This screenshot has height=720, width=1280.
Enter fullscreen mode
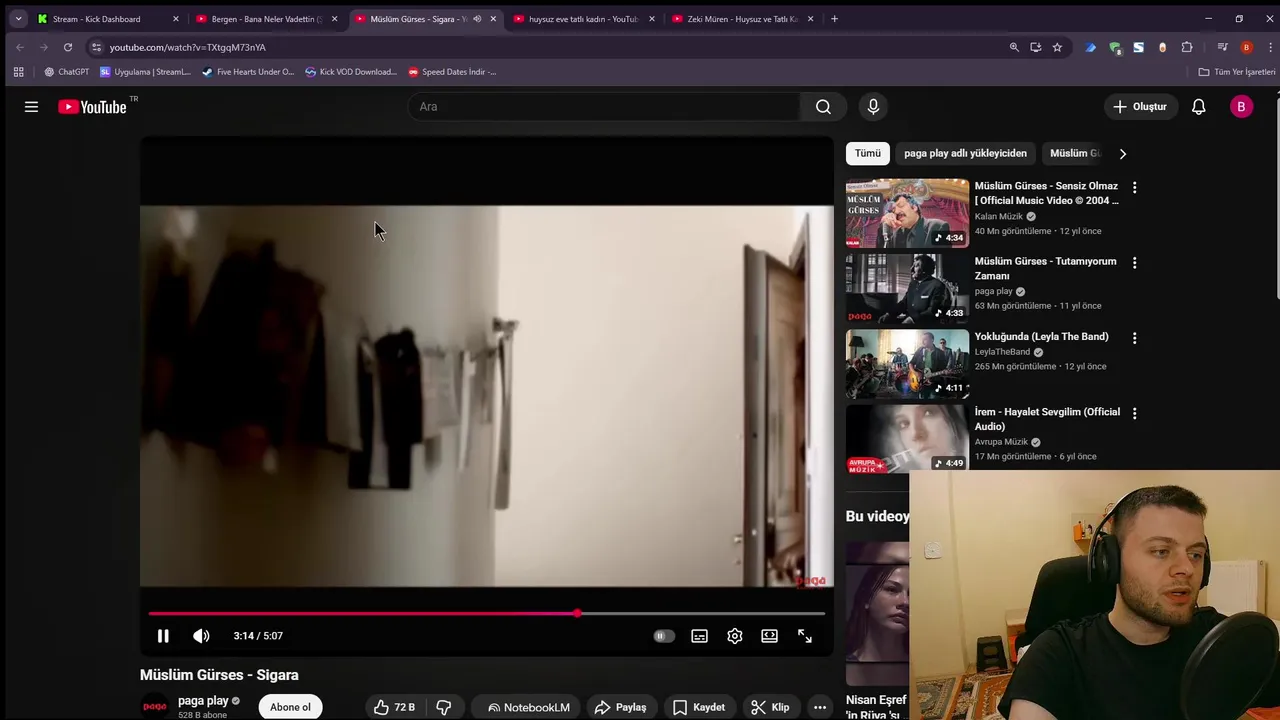pyautogui.click(x=805, y=636)
